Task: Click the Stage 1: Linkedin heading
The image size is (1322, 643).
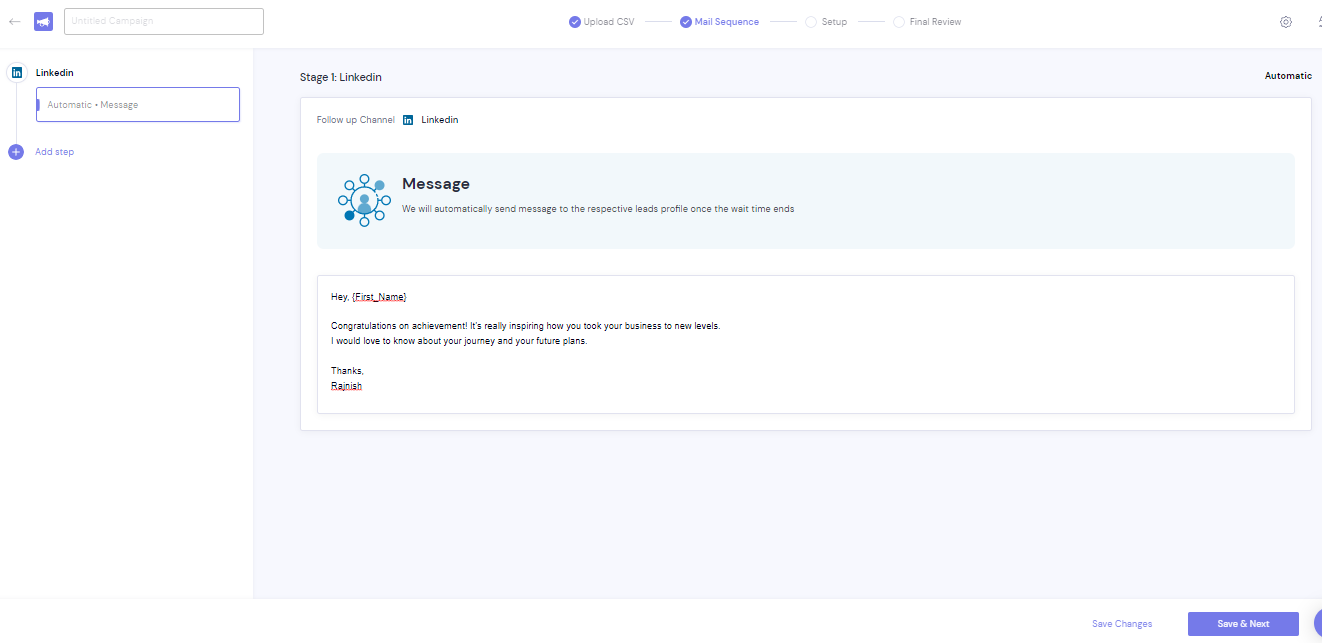Action: click(x=341, y=77)
